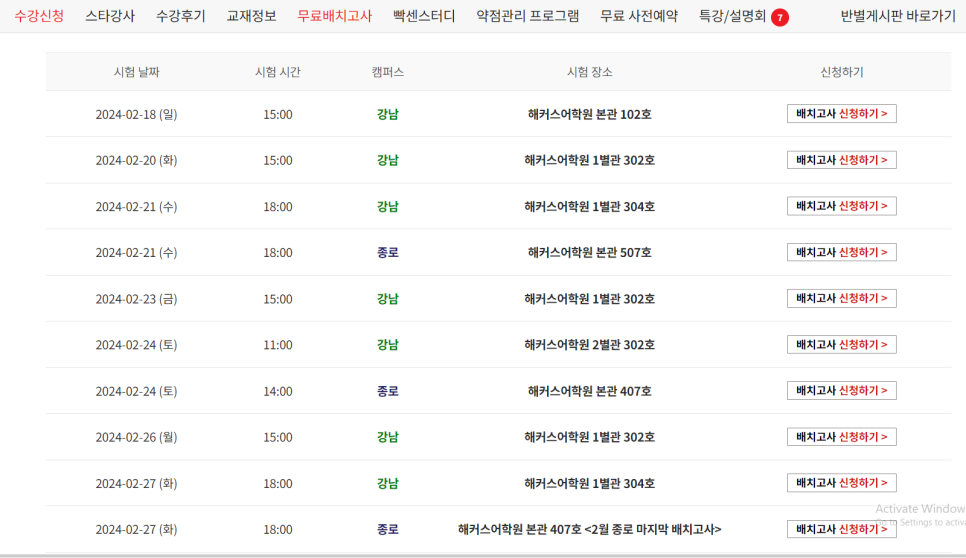Viewport: 966px width, 558px height.
Task: Apply for 02-21 종로 본관 507호 test
Action: [842, 253]
